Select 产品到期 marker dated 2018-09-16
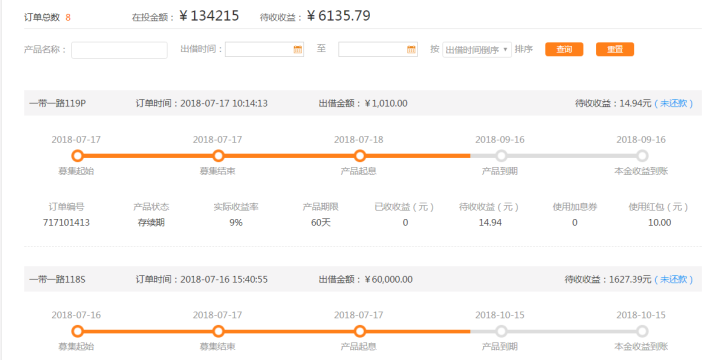 coord(501,156)
